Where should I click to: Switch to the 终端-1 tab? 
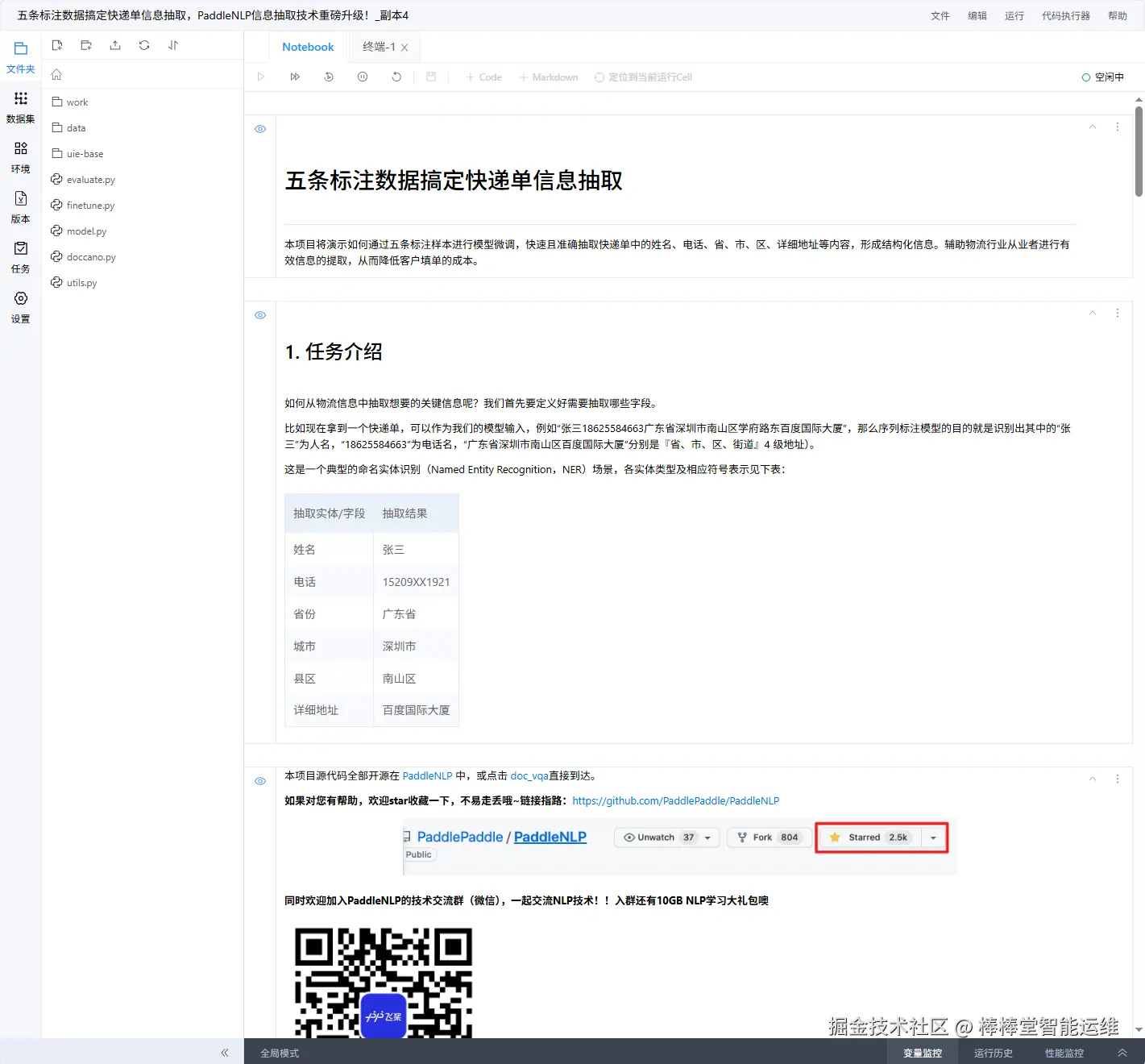click(x=379, y=47)
